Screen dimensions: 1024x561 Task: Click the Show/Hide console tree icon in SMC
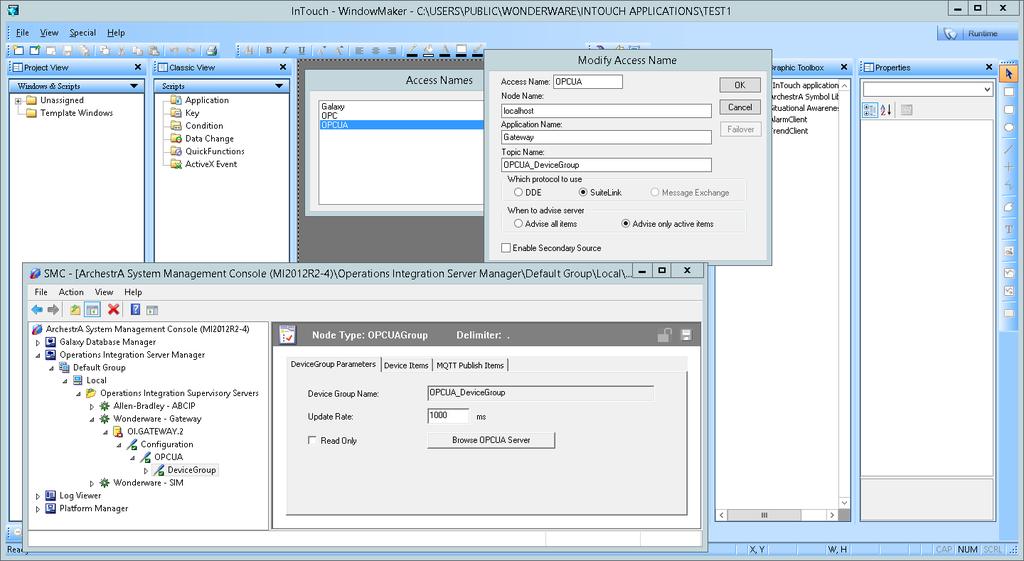[x=92, y=310]
